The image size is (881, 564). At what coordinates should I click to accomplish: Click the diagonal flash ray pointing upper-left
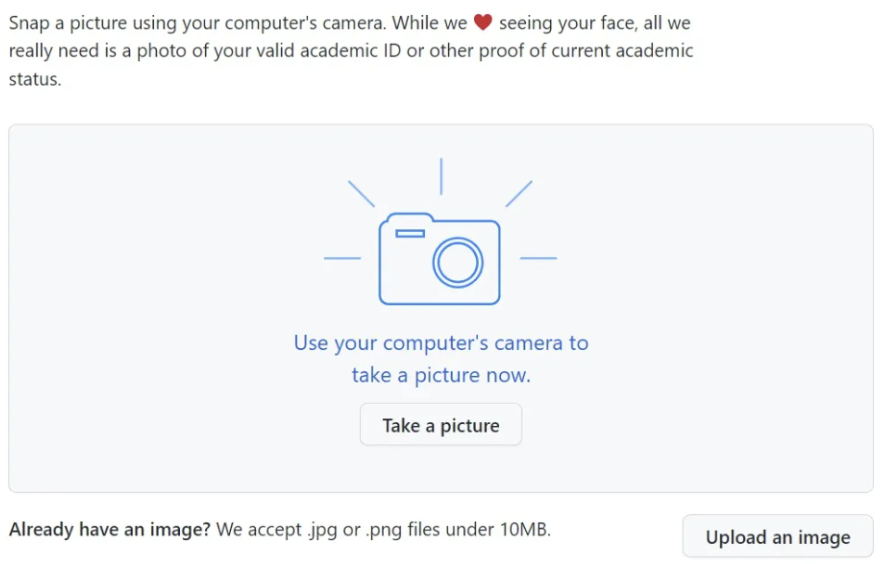tap(361, 194)
